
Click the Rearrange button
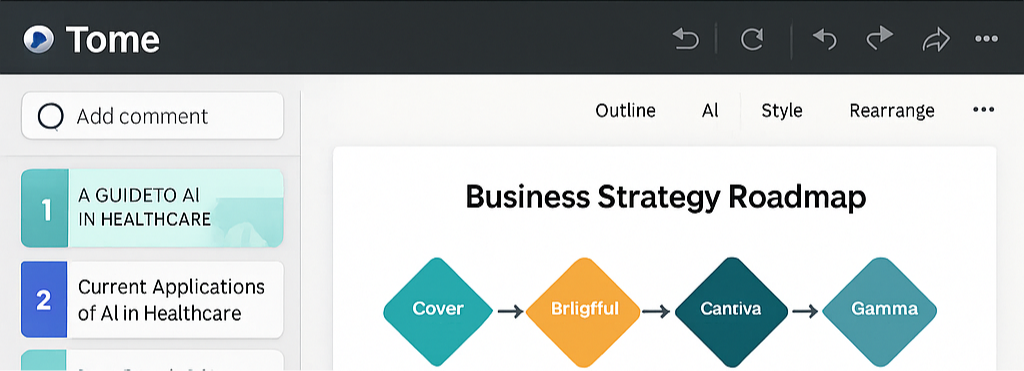coord(891,110)
